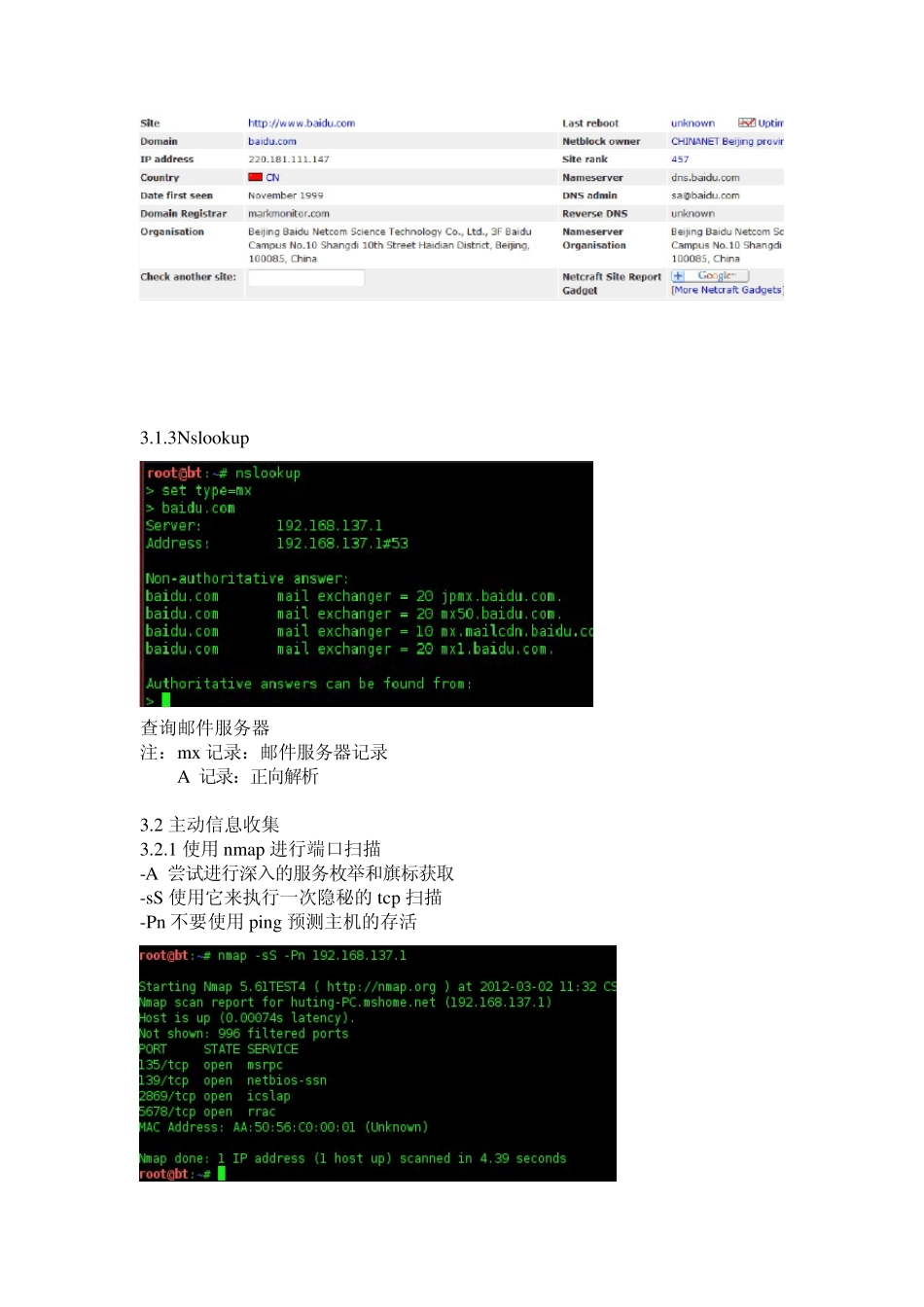The height and width of the screenshot is (1307, 924).
Task: Click the -sS option description line
Action: [x=291, y=898]
